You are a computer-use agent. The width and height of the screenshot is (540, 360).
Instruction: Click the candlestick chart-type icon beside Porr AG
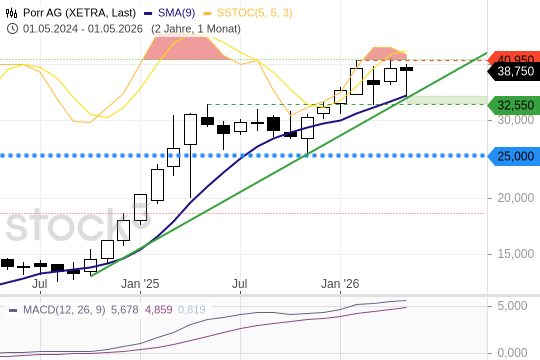[x=11, y=13]
